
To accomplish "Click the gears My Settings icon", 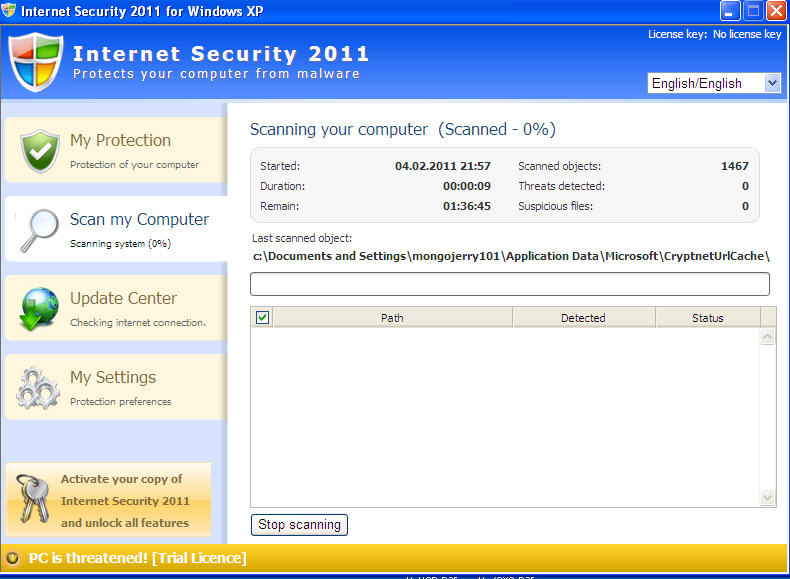I will point(38,388).
